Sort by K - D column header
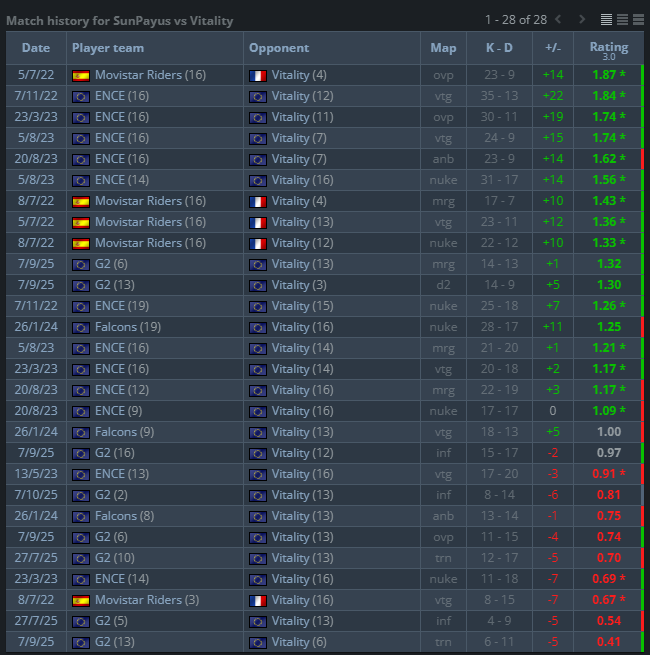Screen dimensions: 650x655 click(x=499, y=48)
